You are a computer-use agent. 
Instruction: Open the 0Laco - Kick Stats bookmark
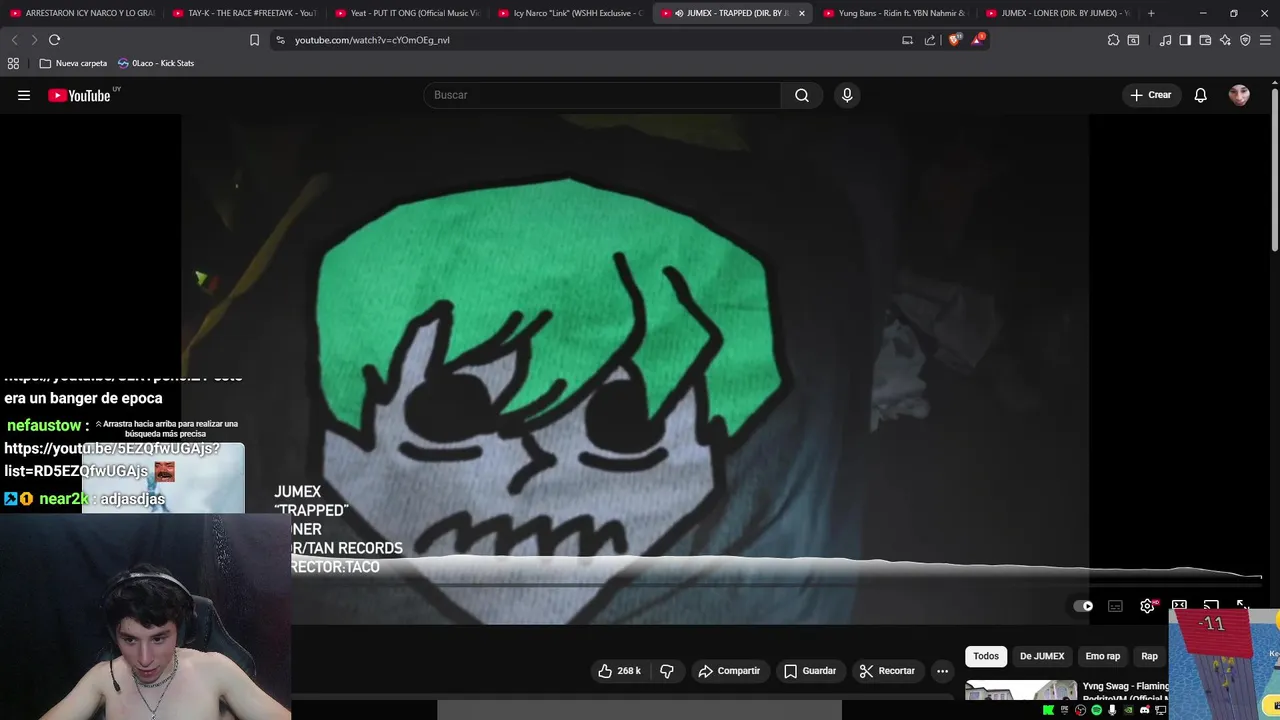[156, 63]
